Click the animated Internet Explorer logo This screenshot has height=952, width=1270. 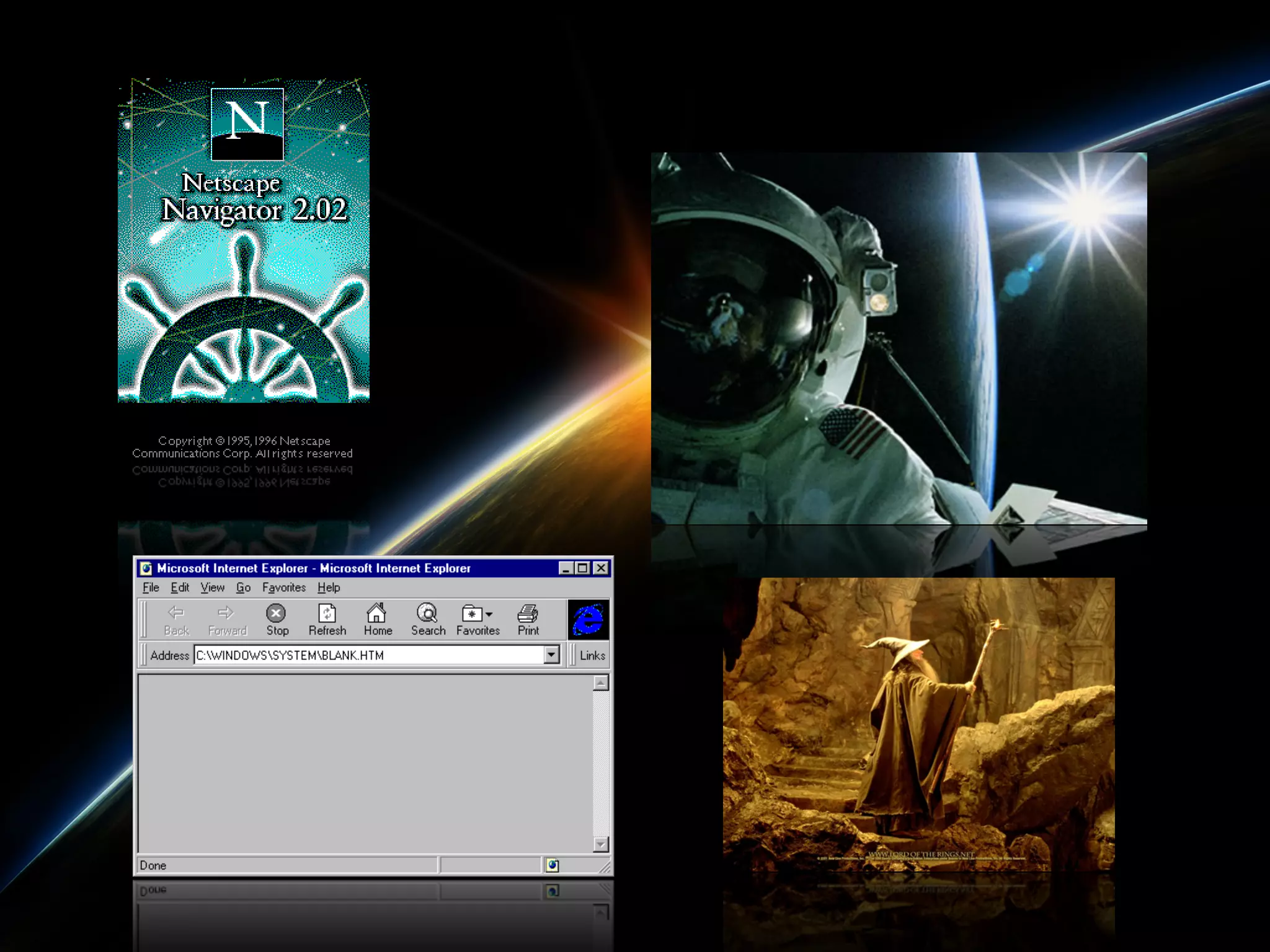tap(588, 619)
